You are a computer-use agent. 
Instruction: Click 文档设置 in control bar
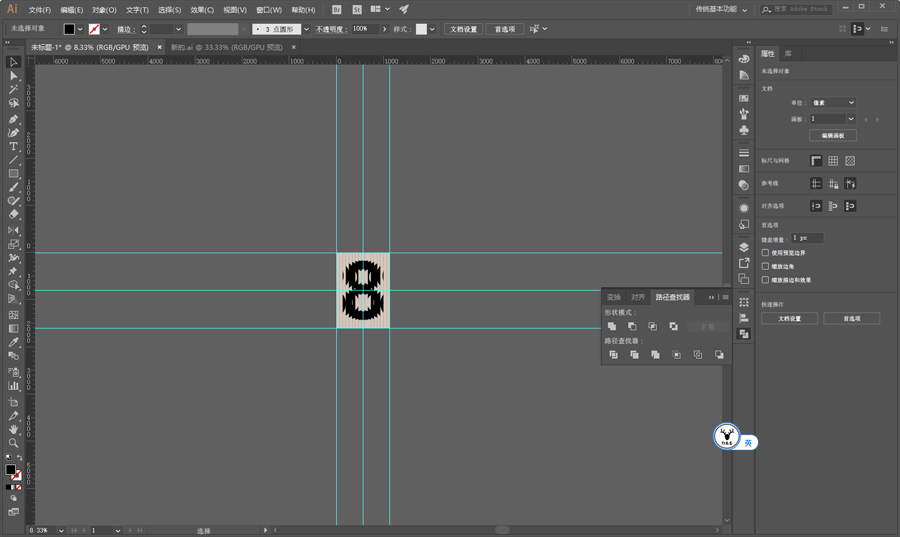[463, 29]
